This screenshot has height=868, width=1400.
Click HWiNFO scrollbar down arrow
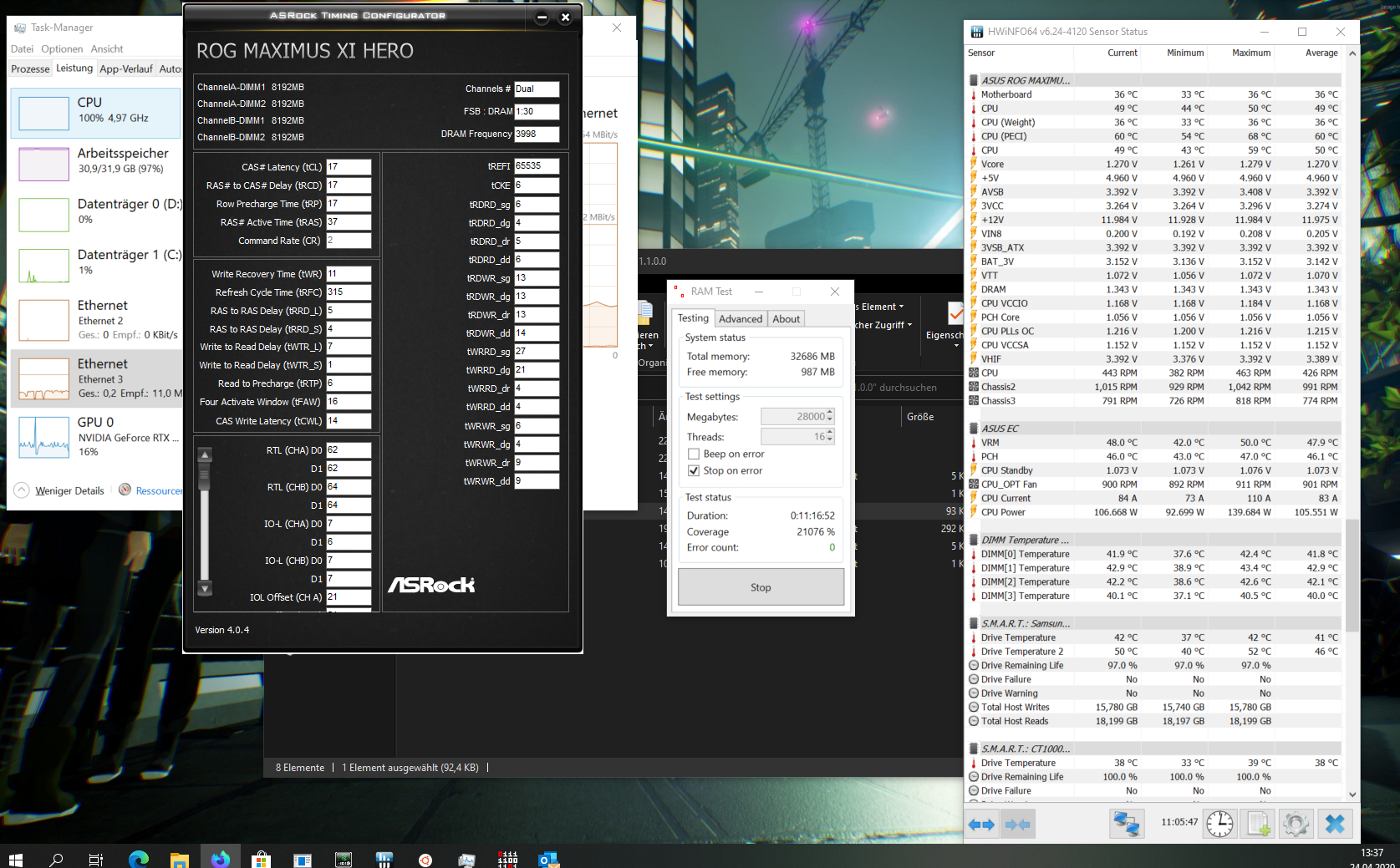point(1352,794)
